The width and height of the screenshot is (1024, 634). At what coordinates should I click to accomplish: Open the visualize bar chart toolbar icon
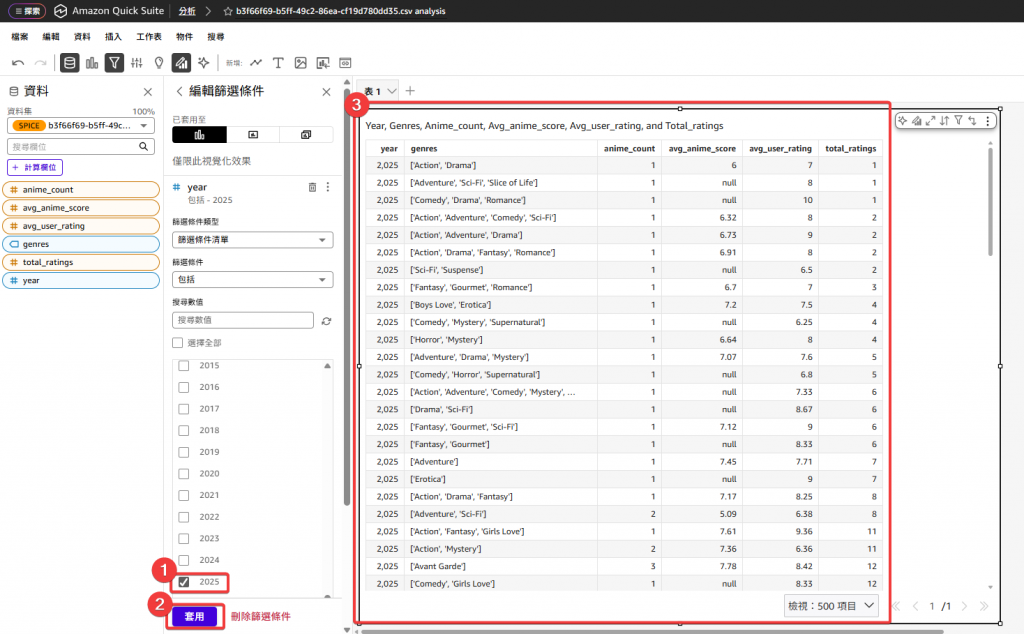point(92,63)
